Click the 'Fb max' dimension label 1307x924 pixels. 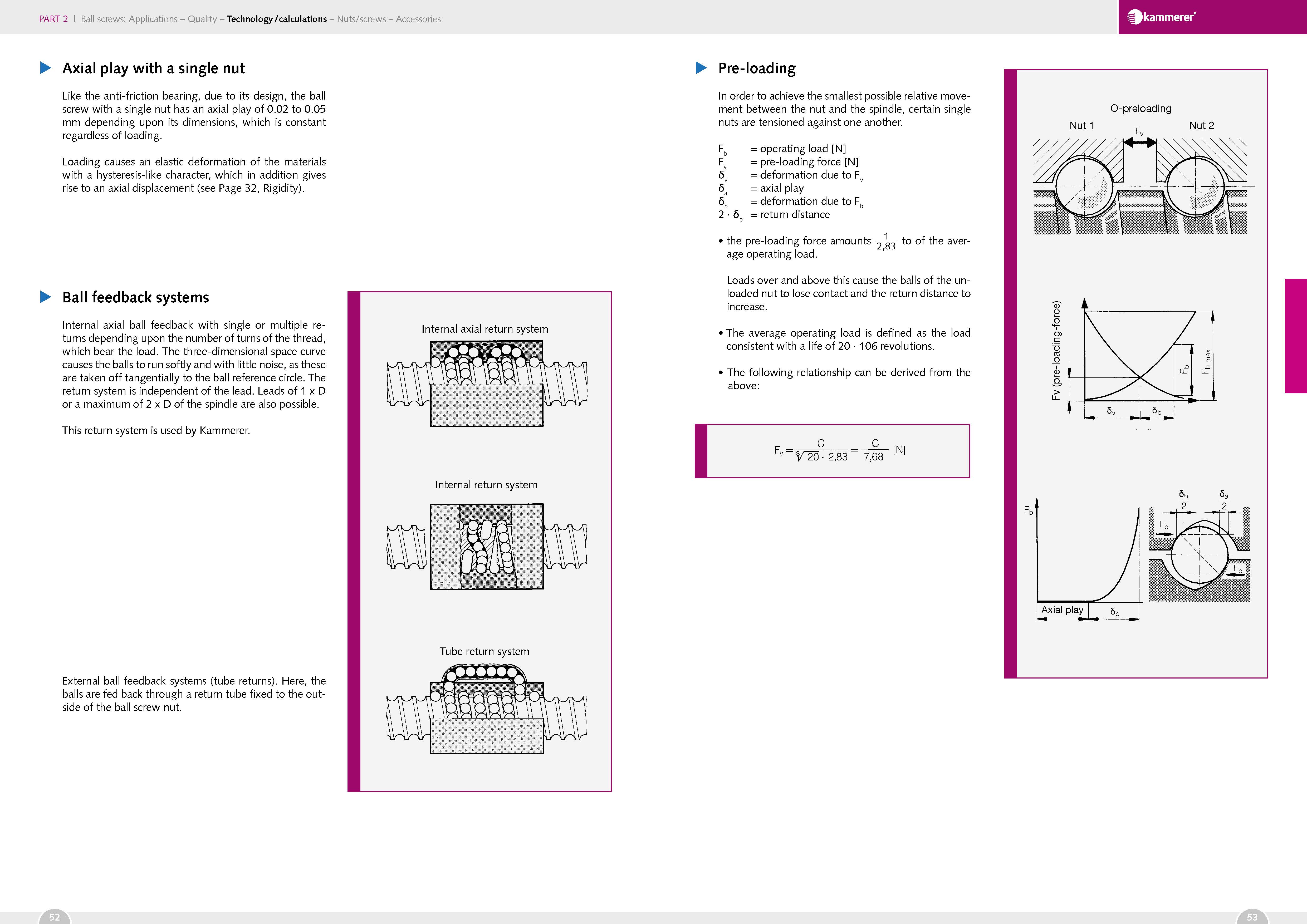coord(1206,362)
